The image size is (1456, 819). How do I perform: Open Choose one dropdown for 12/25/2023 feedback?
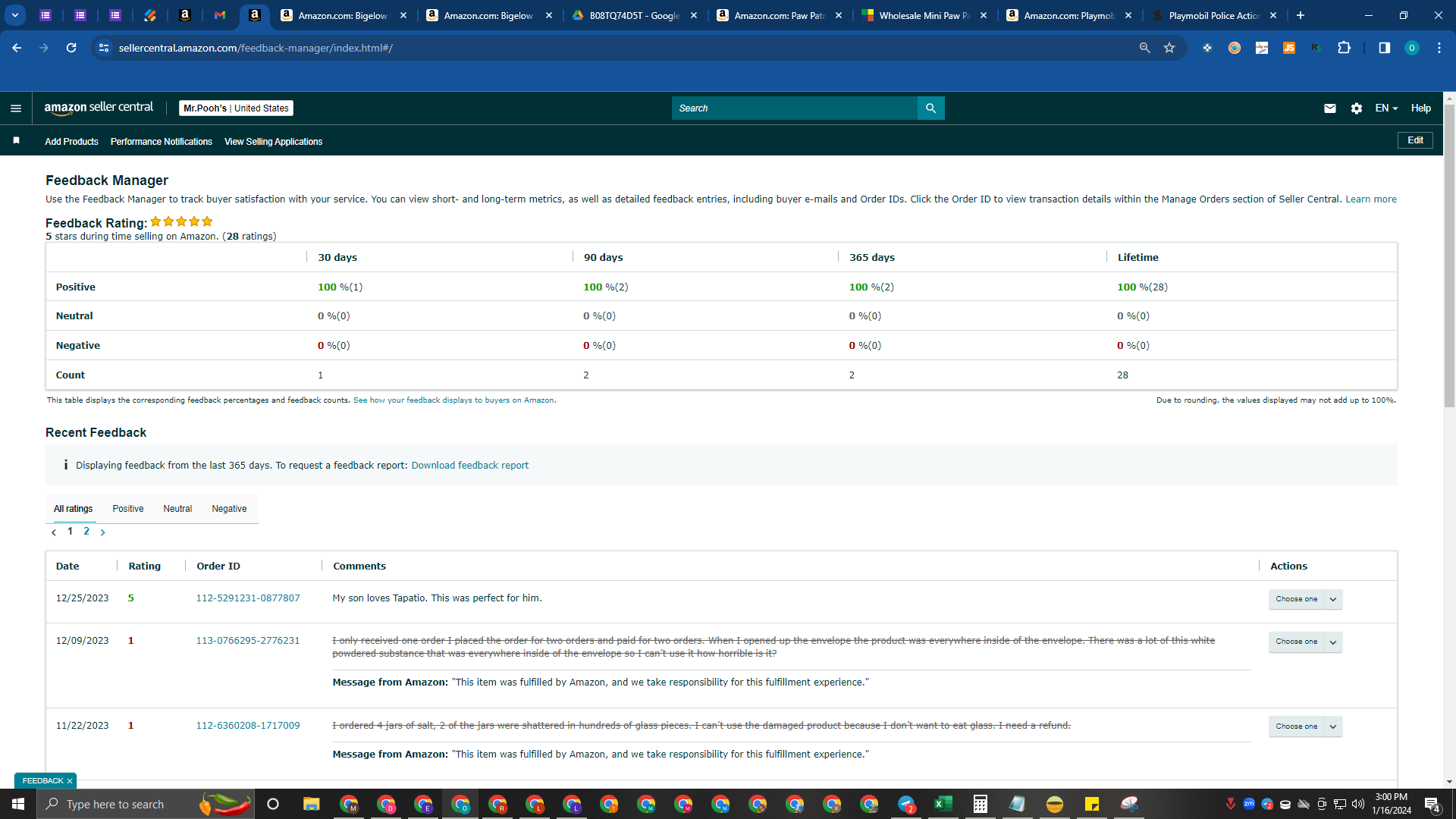tap(1306, 599)
